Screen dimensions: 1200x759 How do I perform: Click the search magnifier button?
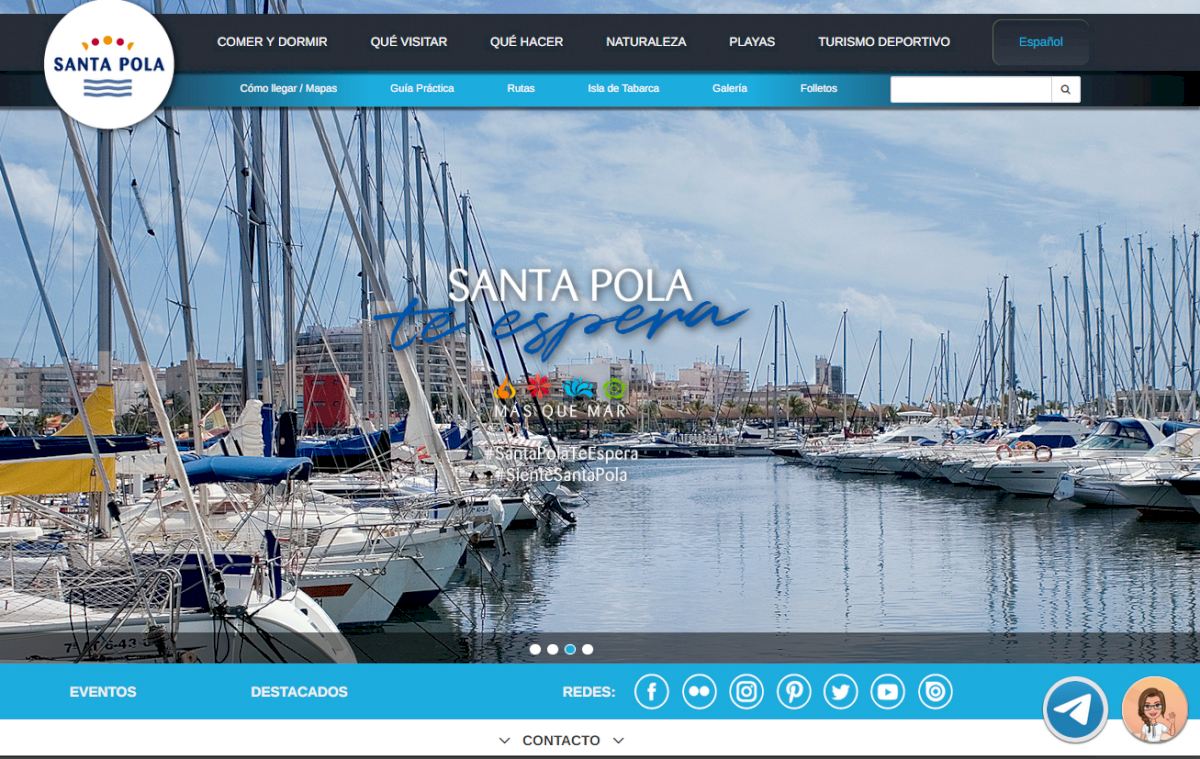[x=1065, y=89]
